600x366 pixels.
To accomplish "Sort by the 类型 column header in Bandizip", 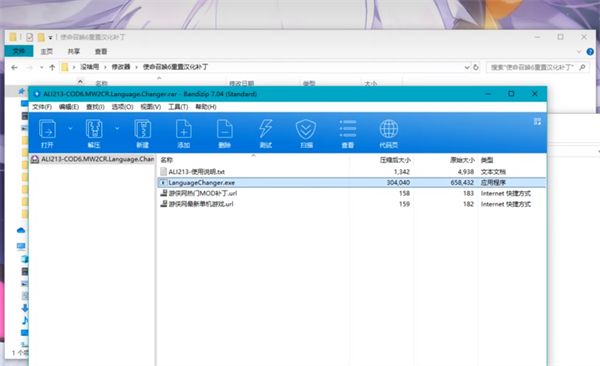I will click(487, 160).
